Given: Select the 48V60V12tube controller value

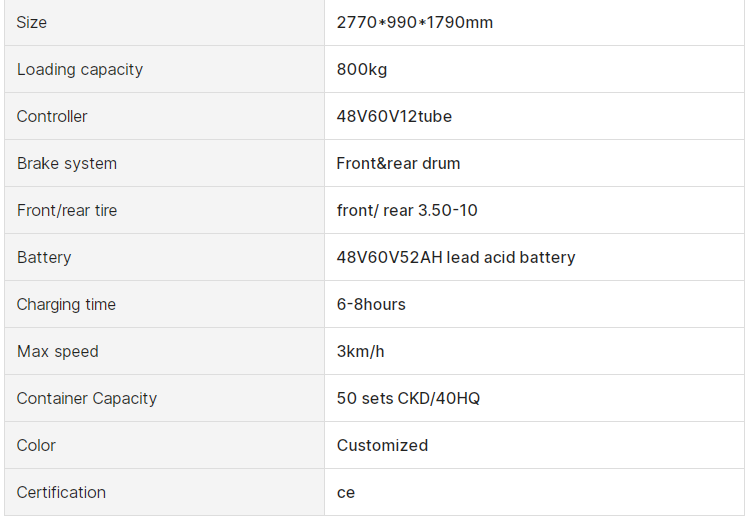Looking at the screenshot, I should pos(394,117).
